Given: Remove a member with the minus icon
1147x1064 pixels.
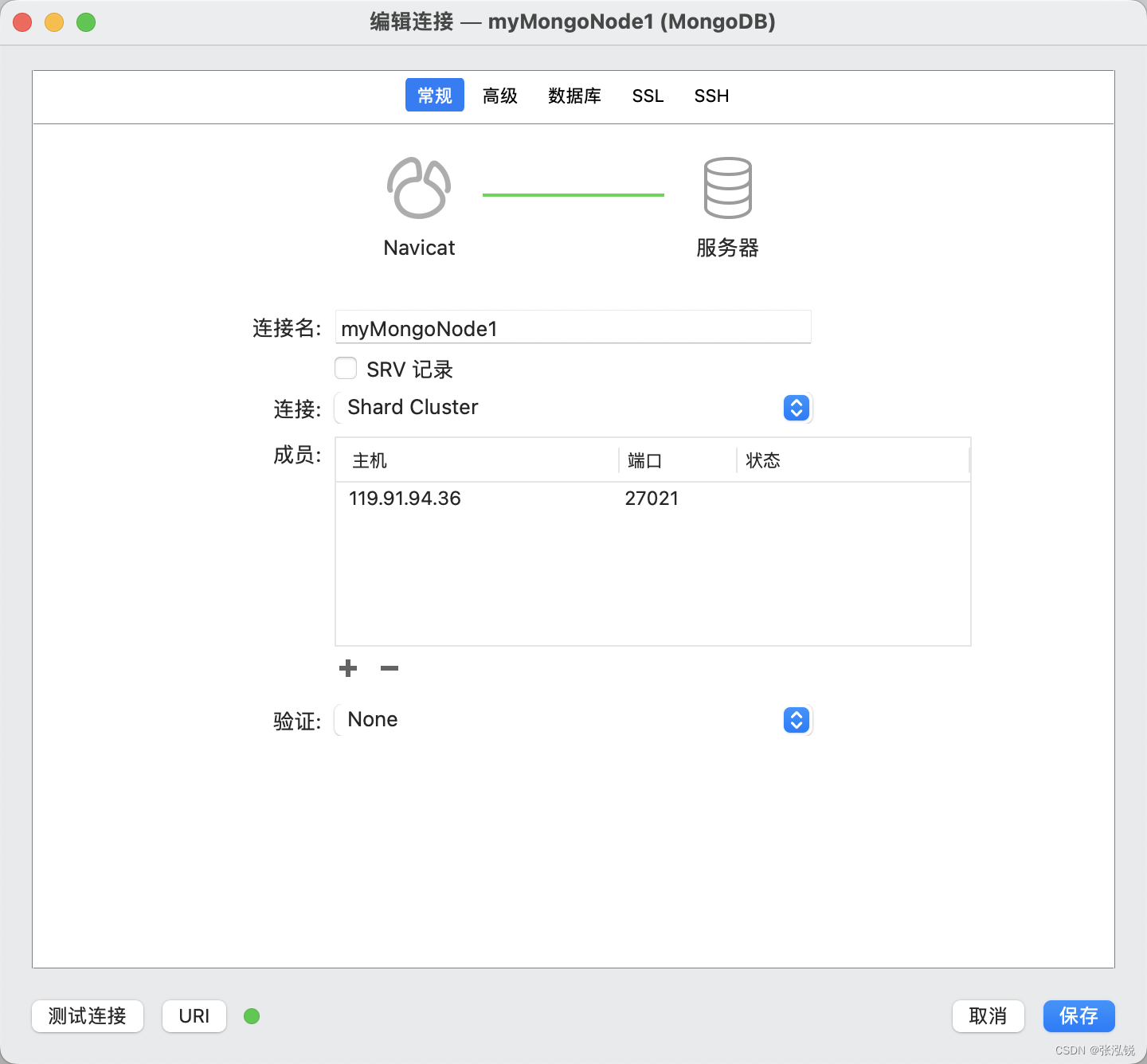Looking at the screenshot, I should (x=390, y=668).
